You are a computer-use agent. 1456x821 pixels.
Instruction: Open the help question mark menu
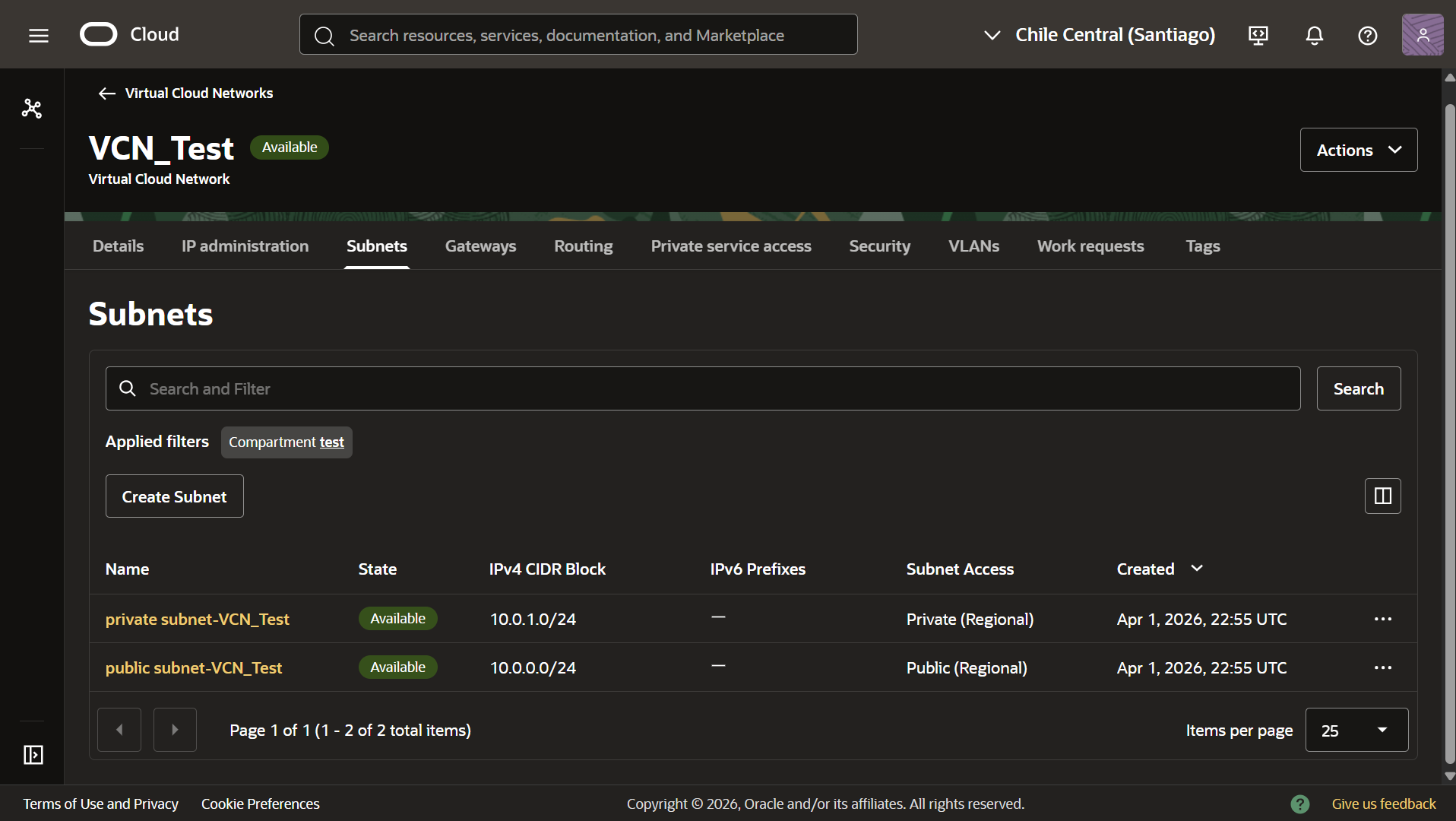1368,35
